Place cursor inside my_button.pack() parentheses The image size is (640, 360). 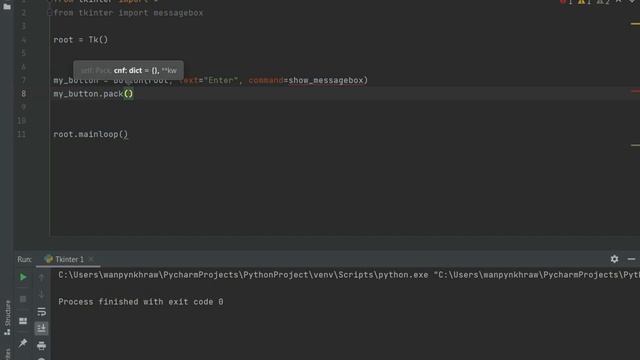129,94
